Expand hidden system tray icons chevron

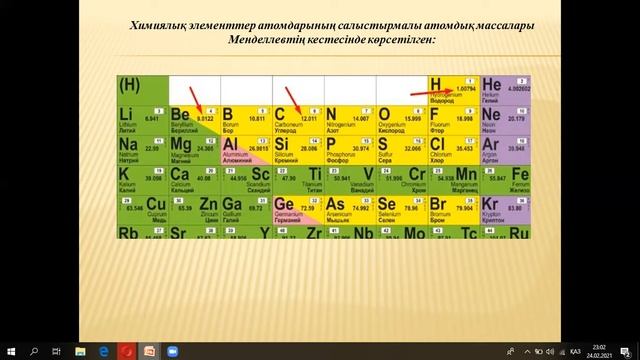coord(527,351)
